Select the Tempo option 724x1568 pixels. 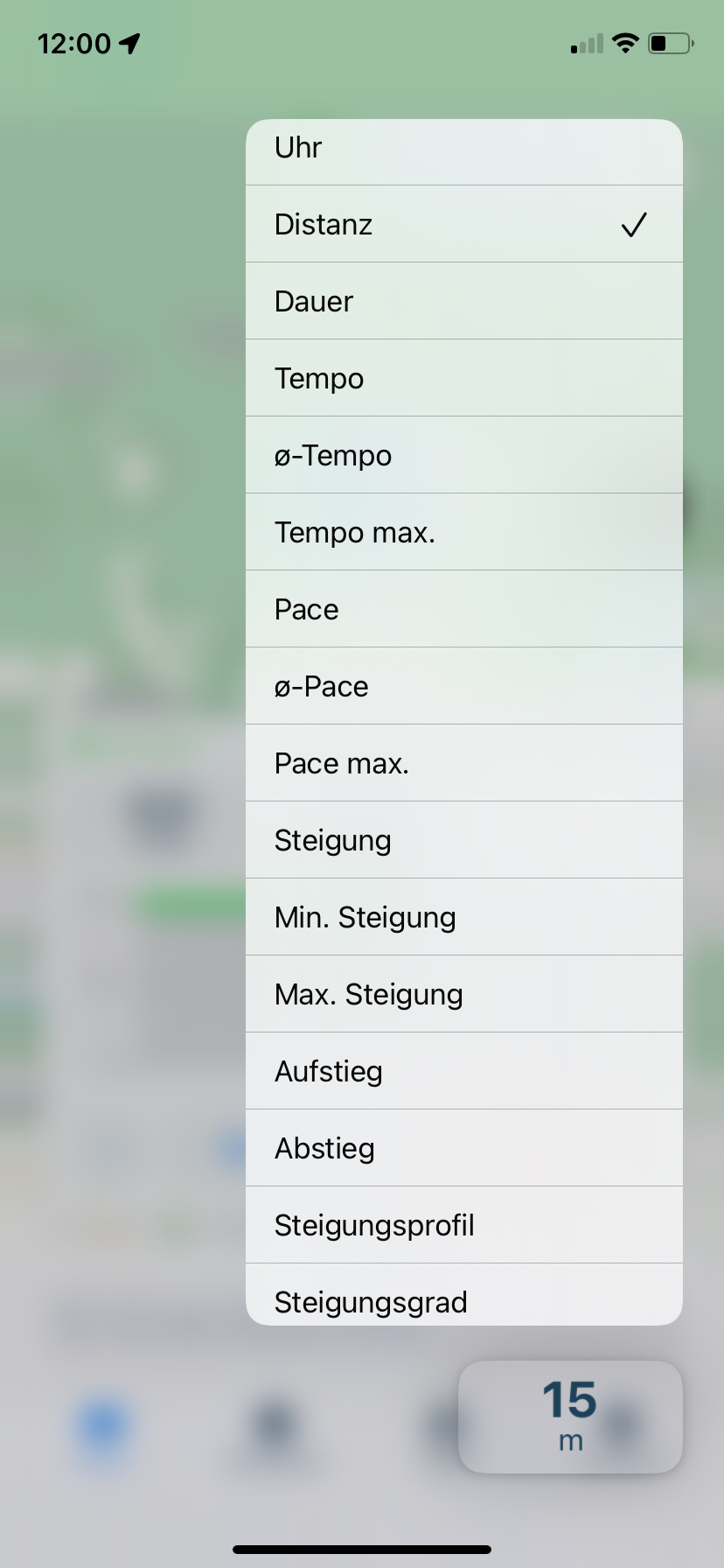click(464, 378)
